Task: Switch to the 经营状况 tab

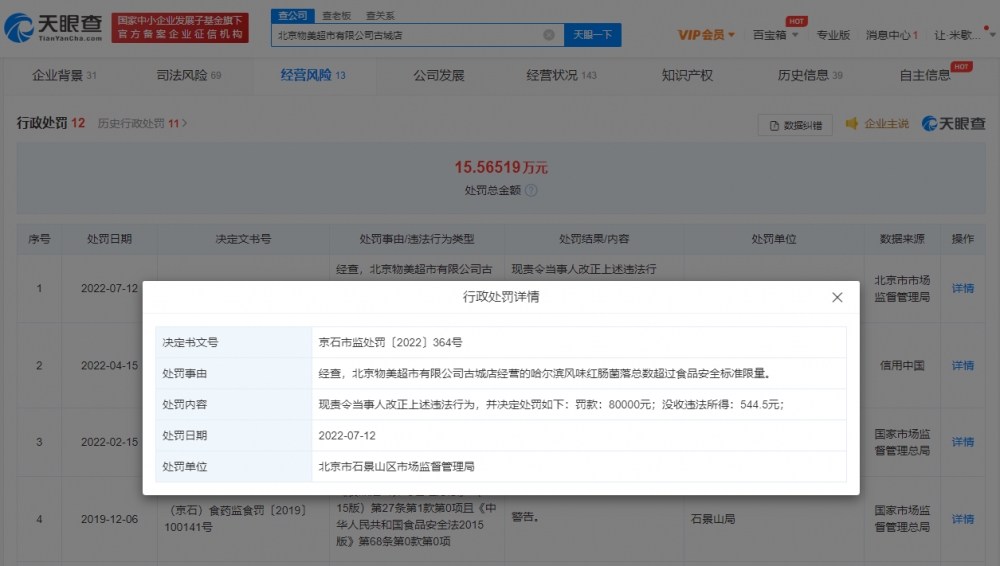Action: click(561, 75)
